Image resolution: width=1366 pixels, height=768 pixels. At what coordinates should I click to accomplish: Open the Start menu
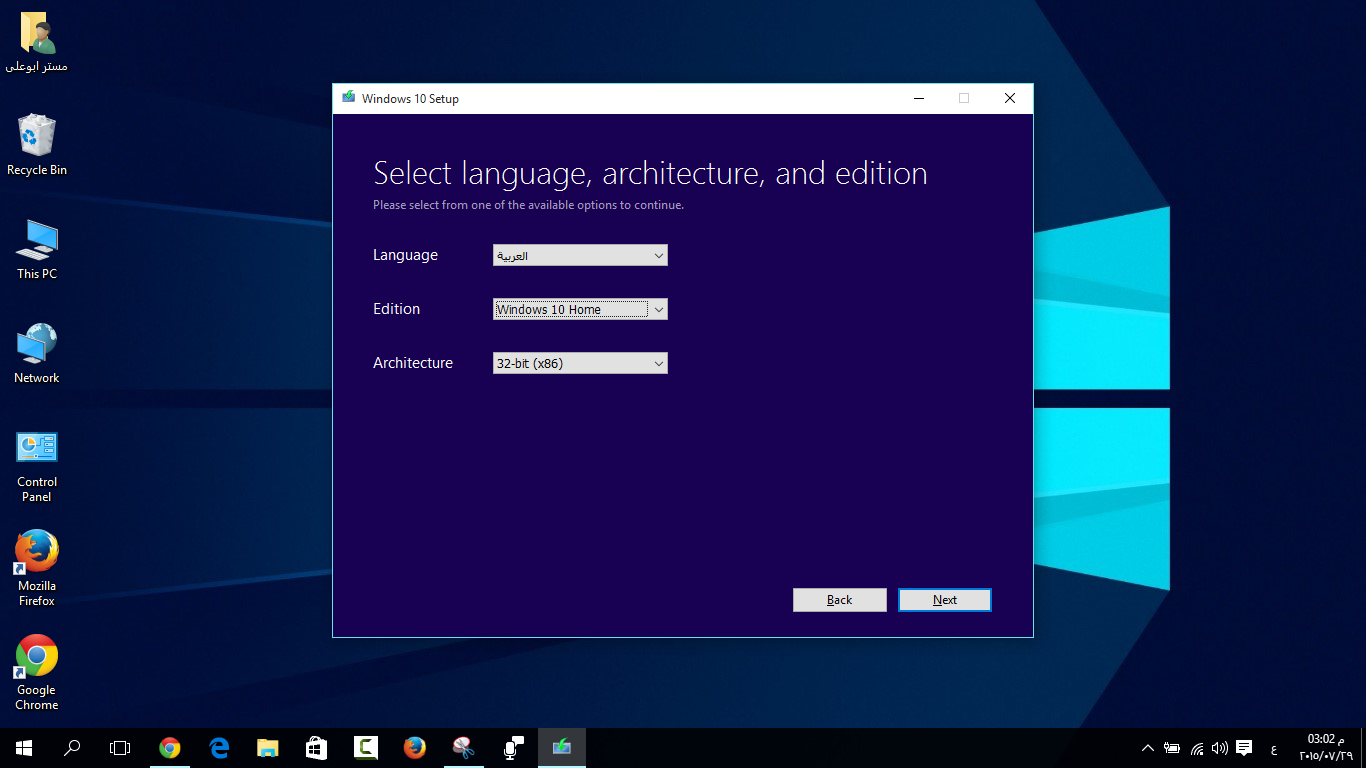coord(24,748)
